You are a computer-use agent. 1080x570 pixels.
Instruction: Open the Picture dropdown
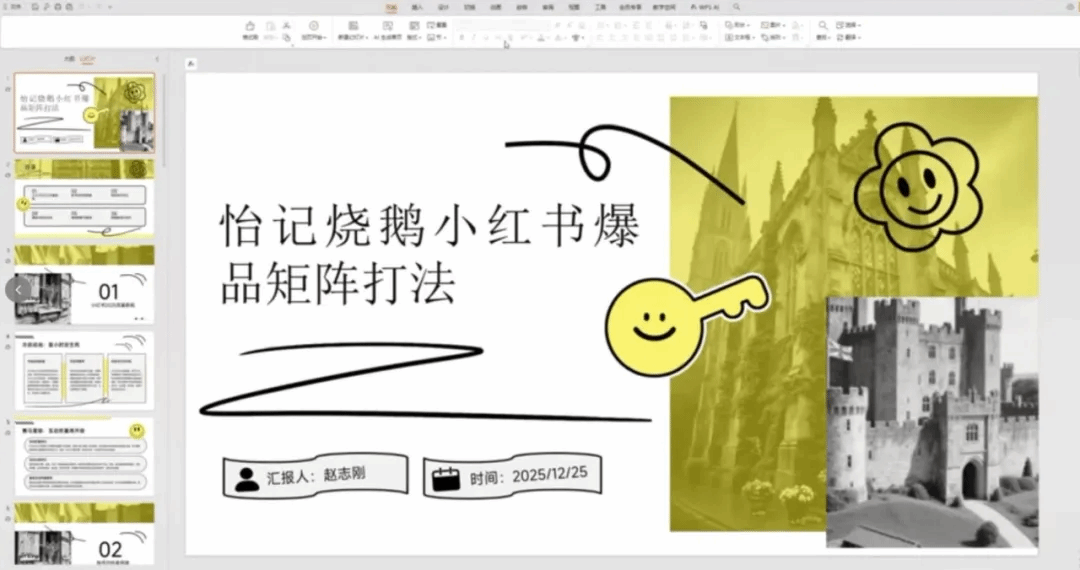point(773,25)
